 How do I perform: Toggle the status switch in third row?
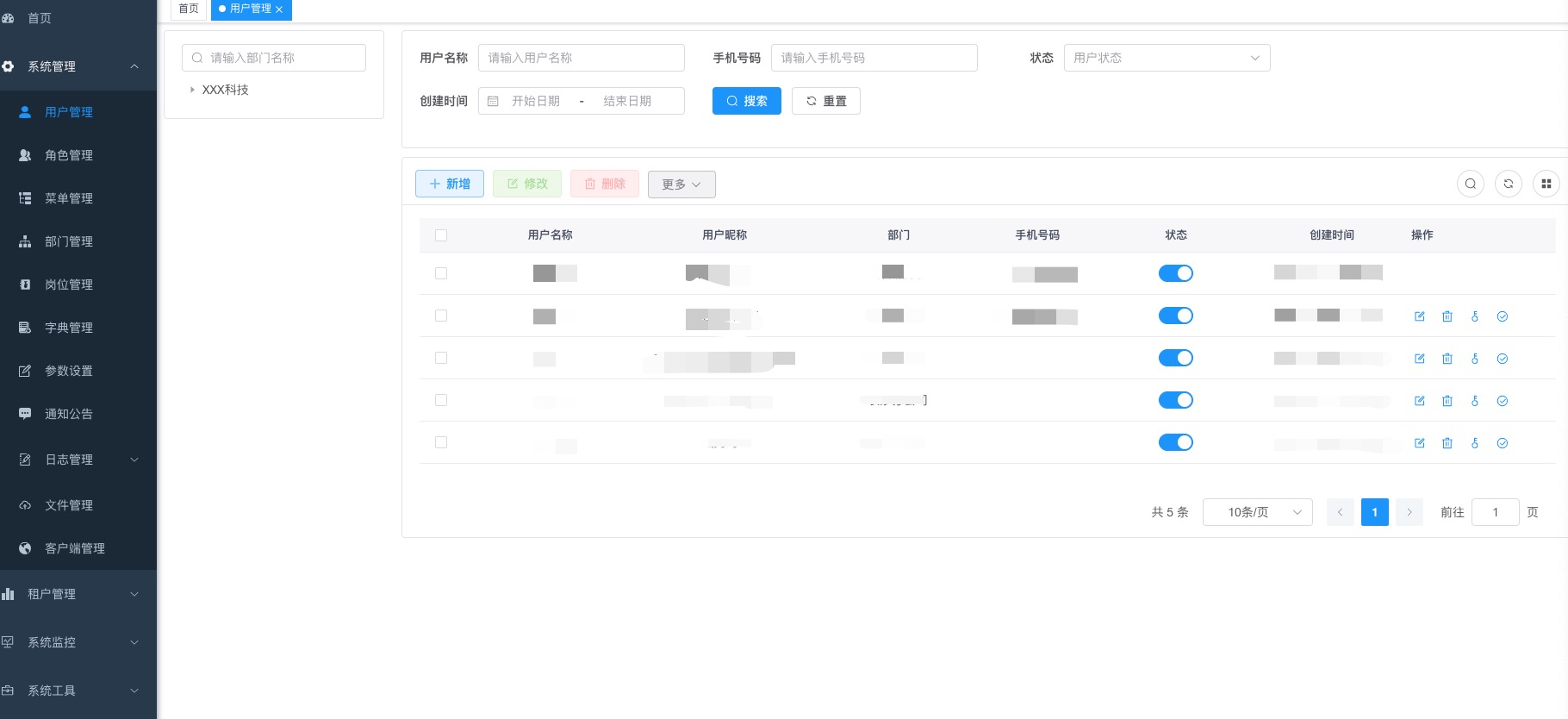click(1176, 358)
